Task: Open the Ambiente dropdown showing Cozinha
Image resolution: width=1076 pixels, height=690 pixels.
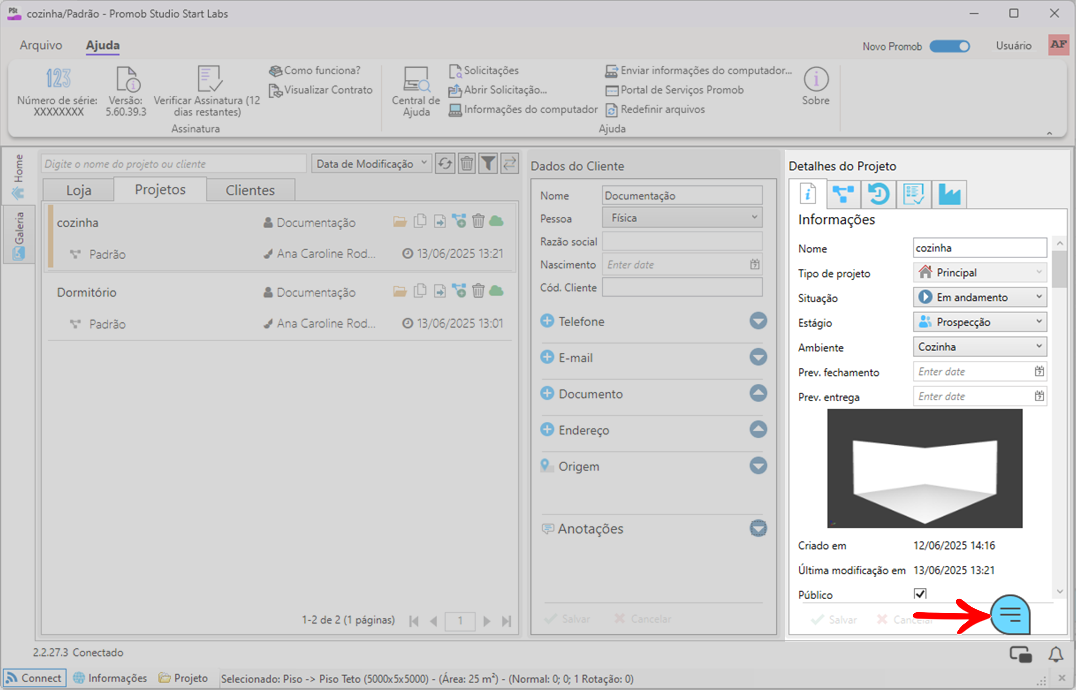Action: pyautogui.click(x=980, y=346)
